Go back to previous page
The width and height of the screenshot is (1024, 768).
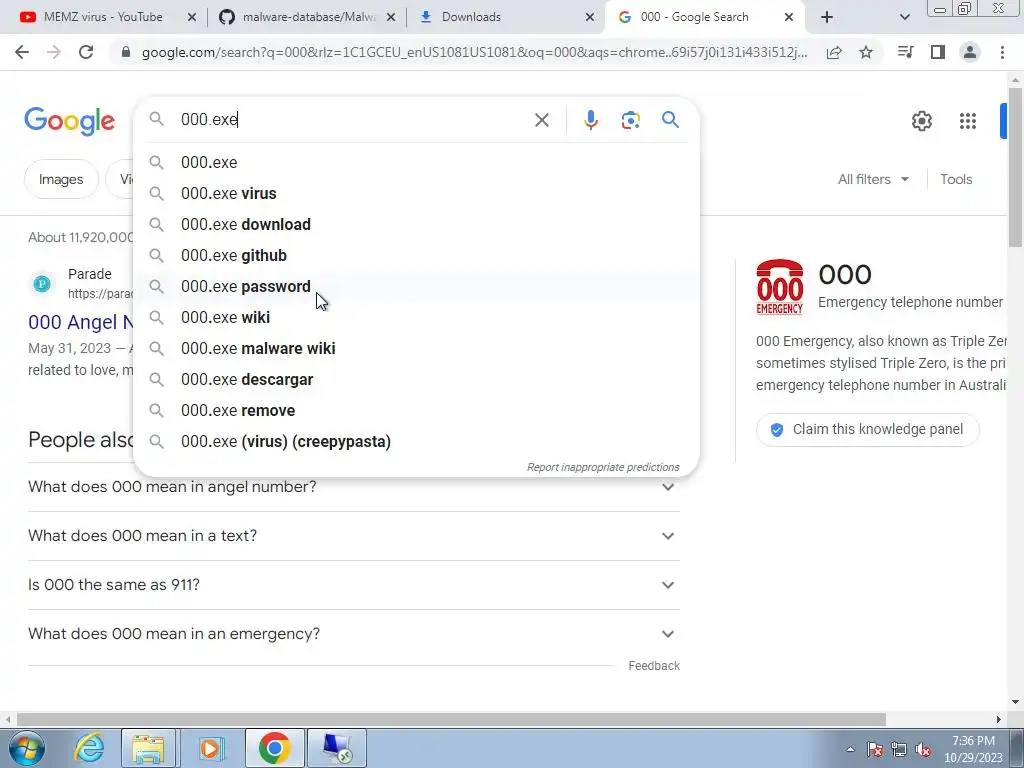pyautogui.click(x=22, y=52)
